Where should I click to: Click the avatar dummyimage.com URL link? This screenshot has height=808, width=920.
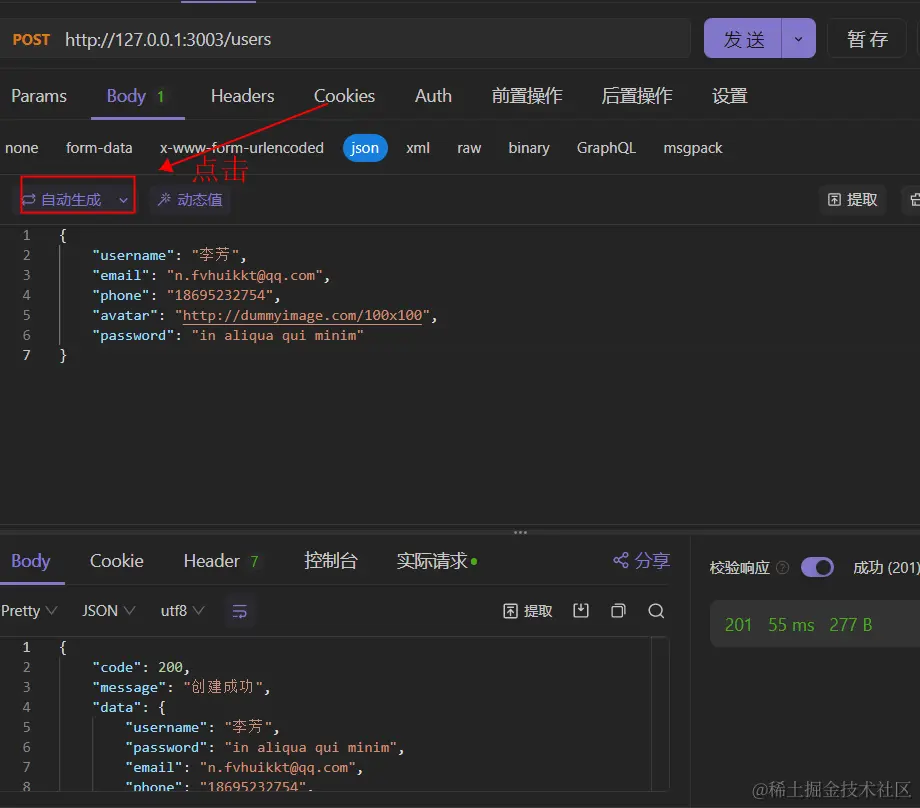coord(302,315)
